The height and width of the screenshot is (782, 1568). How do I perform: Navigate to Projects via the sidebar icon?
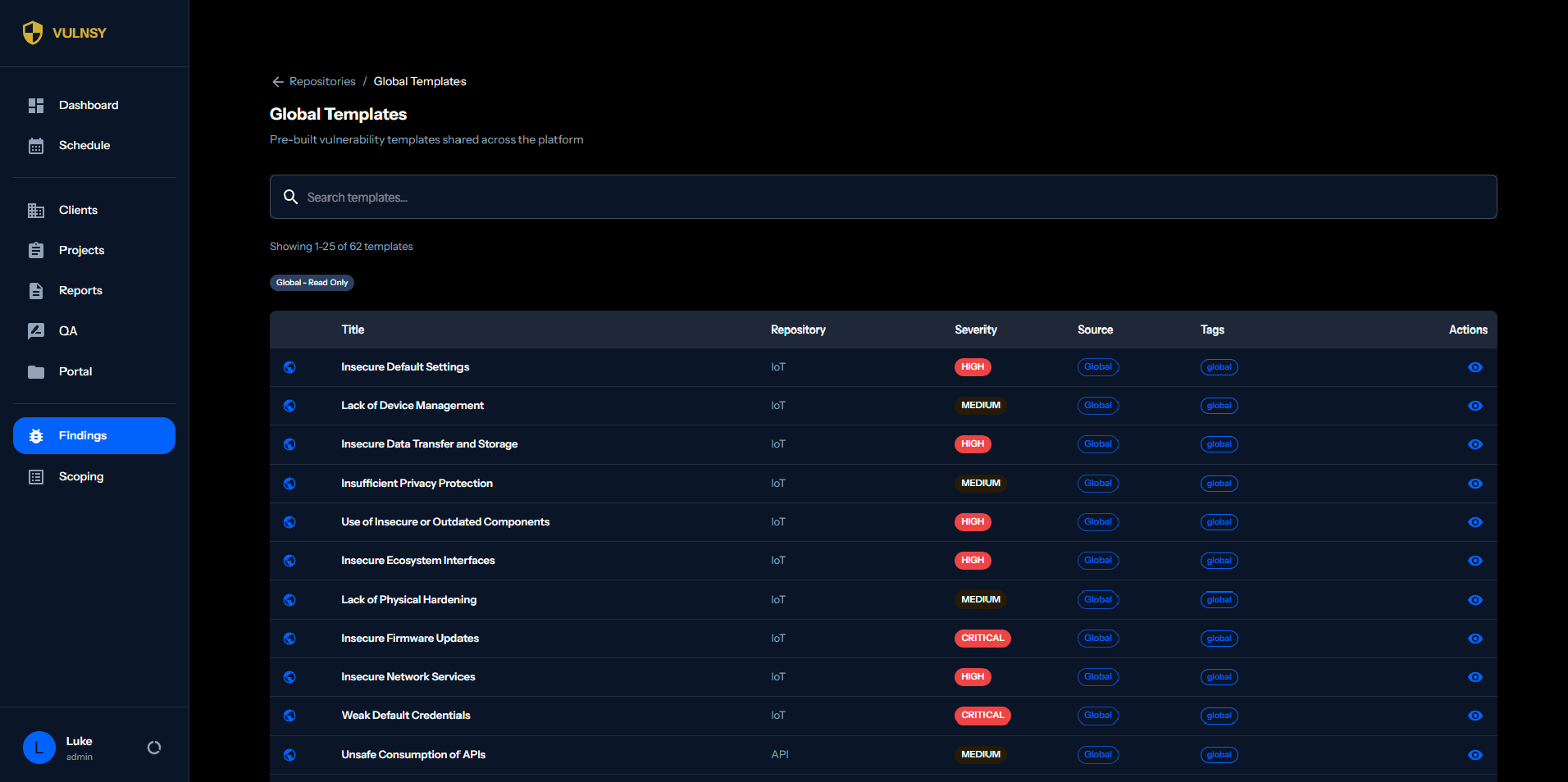[36, 250]
